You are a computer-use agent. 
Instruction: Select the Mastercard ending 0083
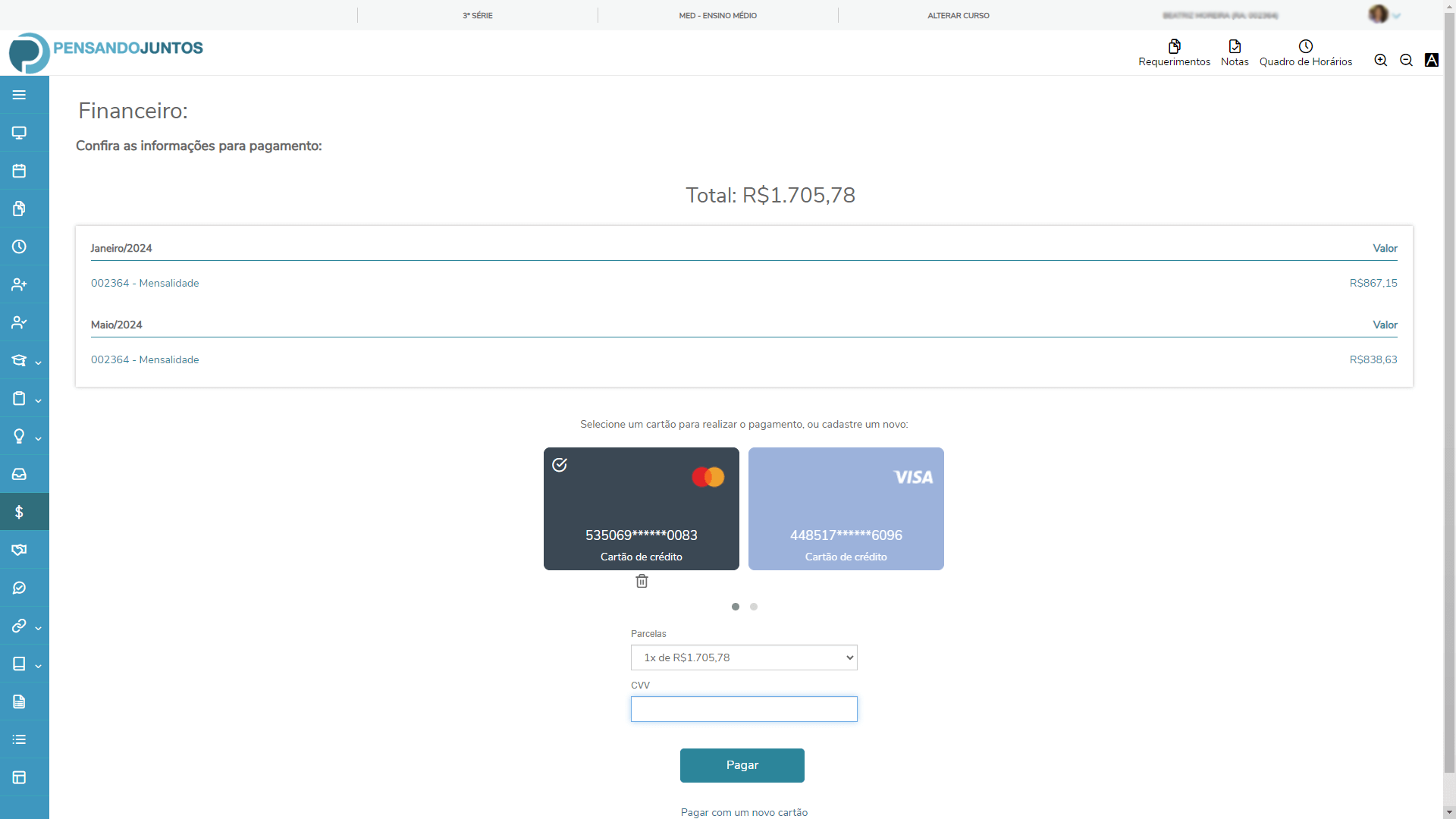[x=641, y=508]
